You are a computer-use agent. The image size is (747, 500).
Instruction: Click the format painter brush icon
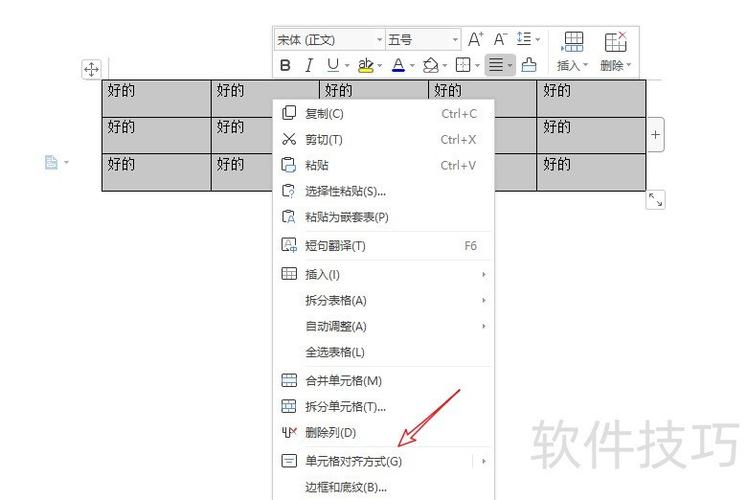(x=529, y=65)
